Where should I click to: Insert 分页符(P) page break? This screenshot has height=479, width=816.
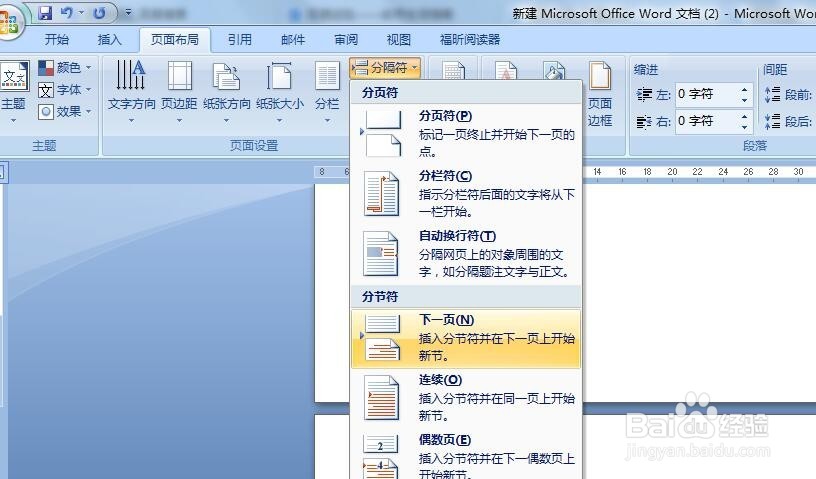point(466,133)
